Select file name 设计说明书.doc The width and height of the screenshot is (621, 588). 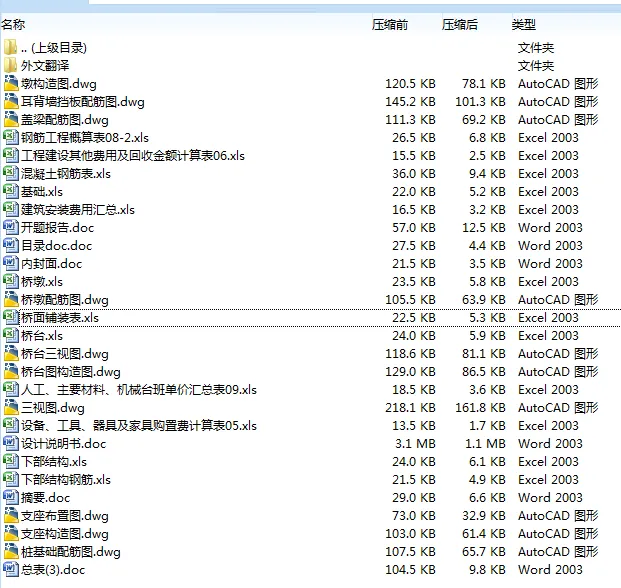point(63,443)
